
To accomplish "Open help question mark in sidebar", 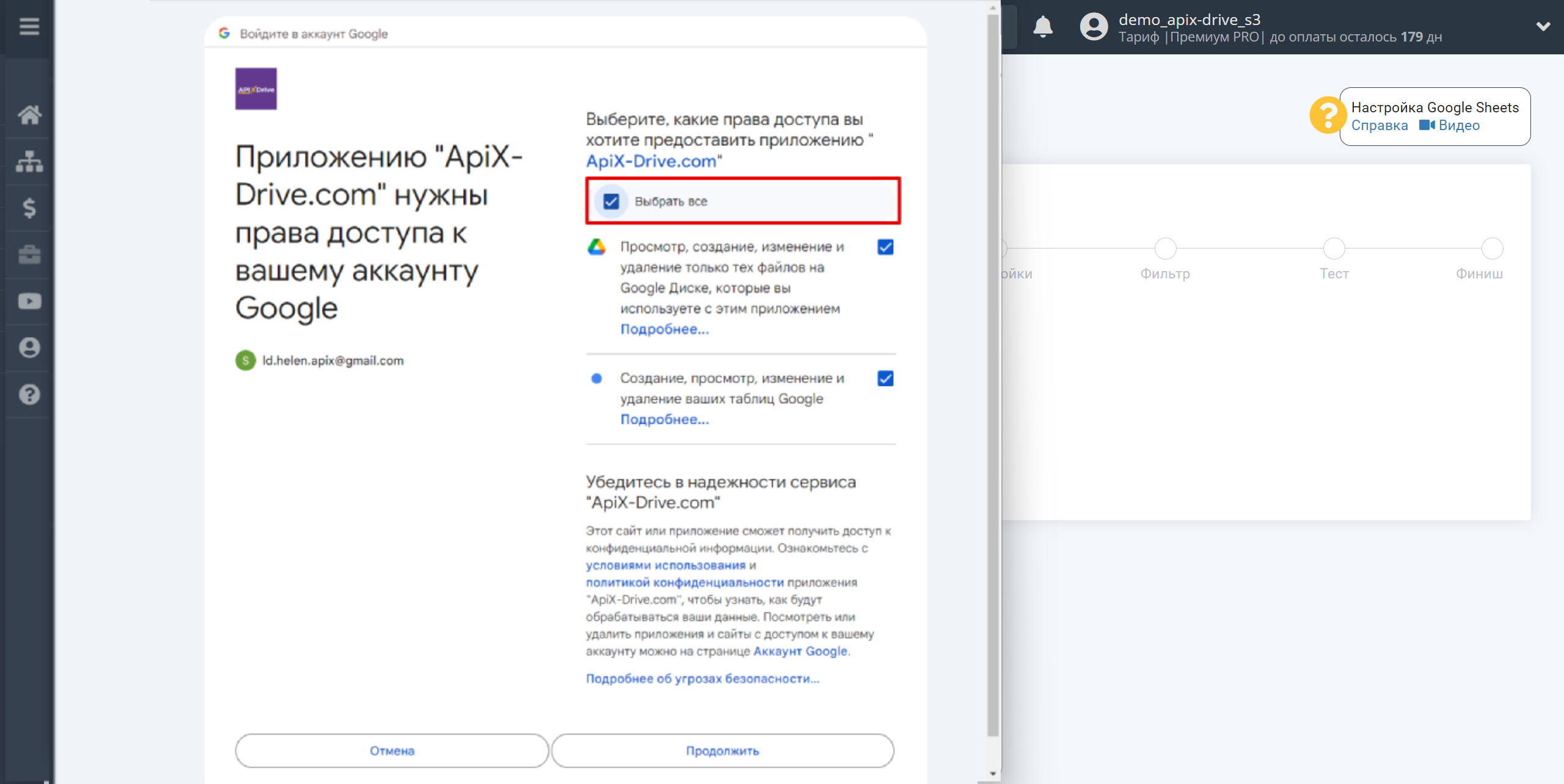I will coord(29,394).
